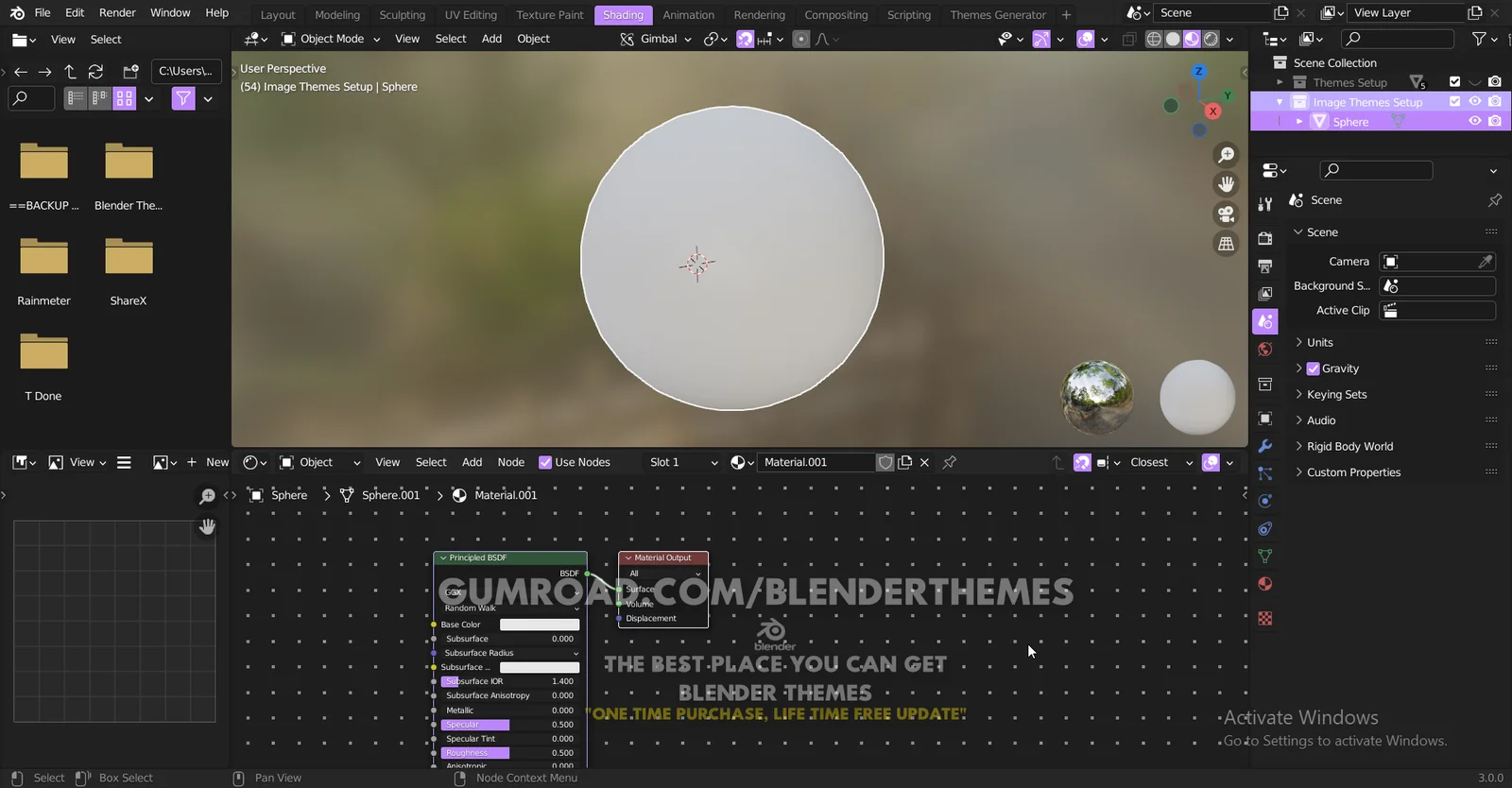Click the viewport zoom magnifier icon
This screenshot has width=1512, height=788.
pyautogui.click(x=1226, y=155)
